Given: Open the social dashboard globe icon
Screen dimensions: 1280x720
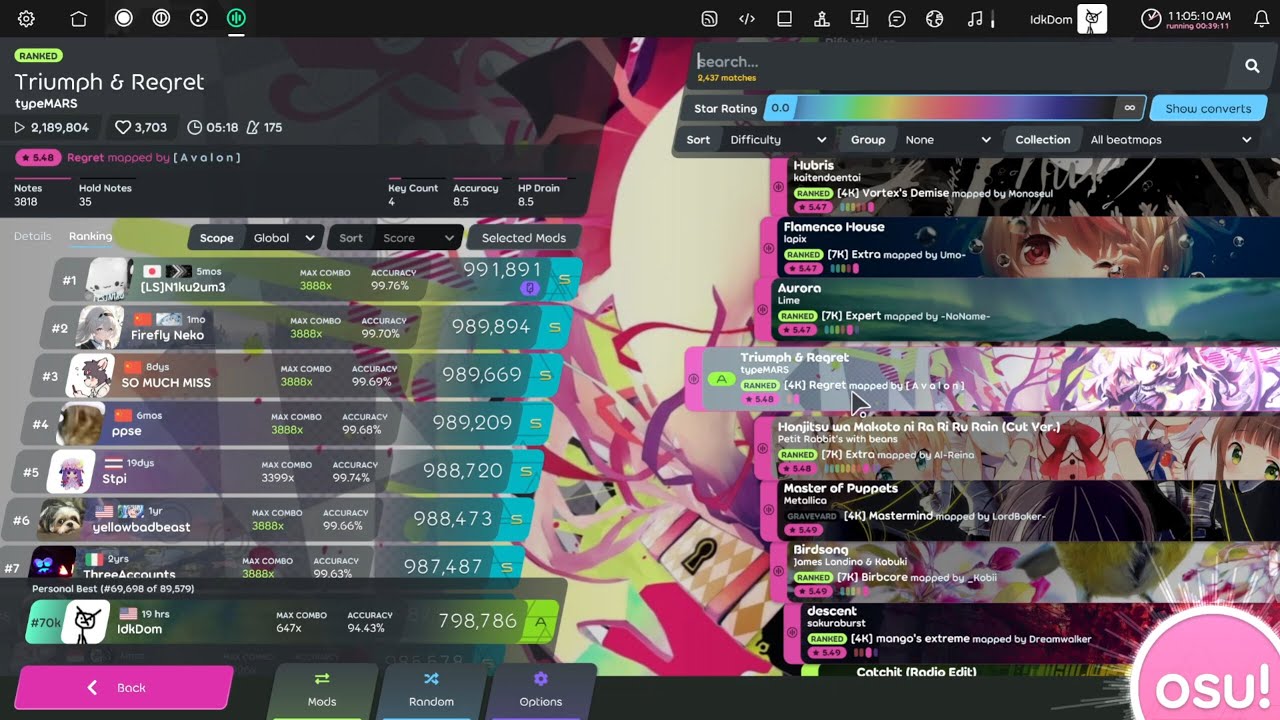Looking at the screenshot, I should [x=934, y=18].
